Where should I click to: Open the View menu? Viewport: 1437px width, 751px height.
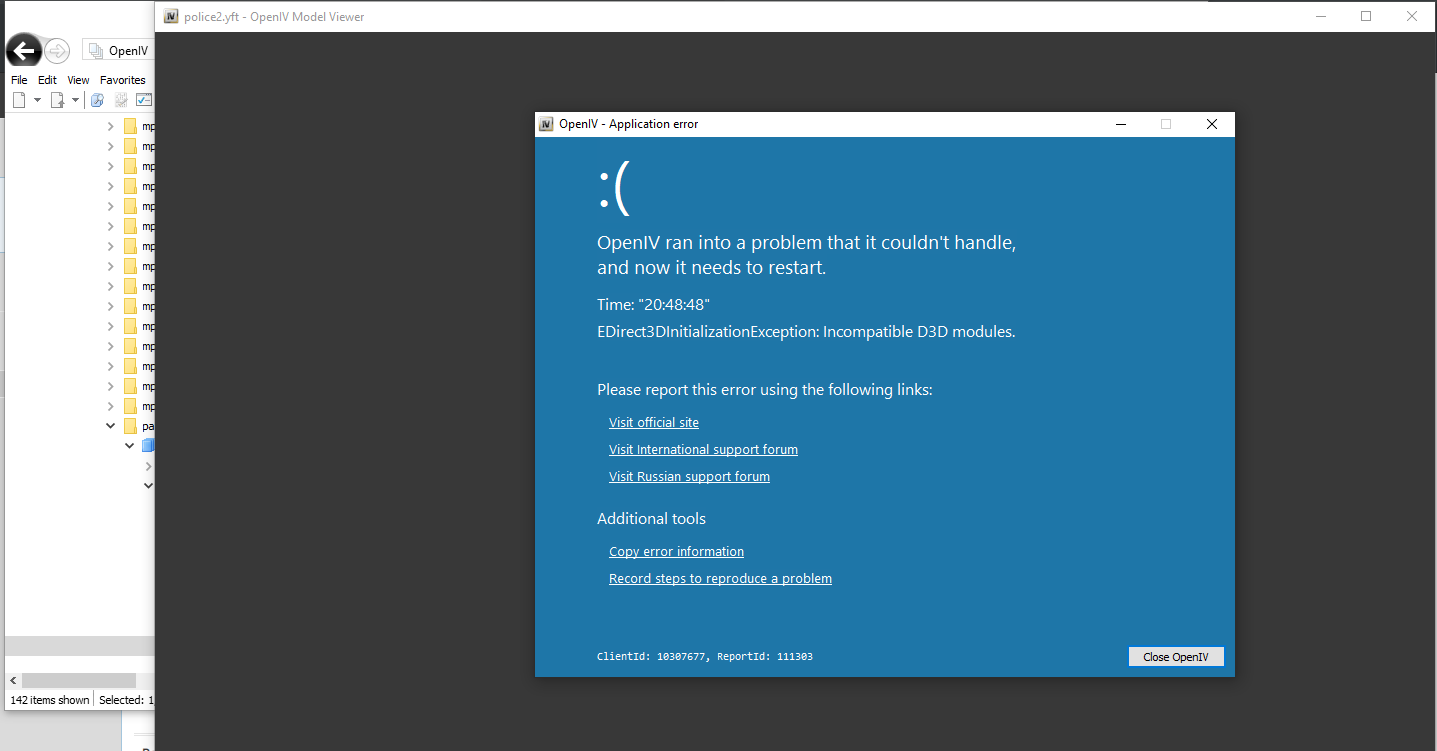point(78,80)
